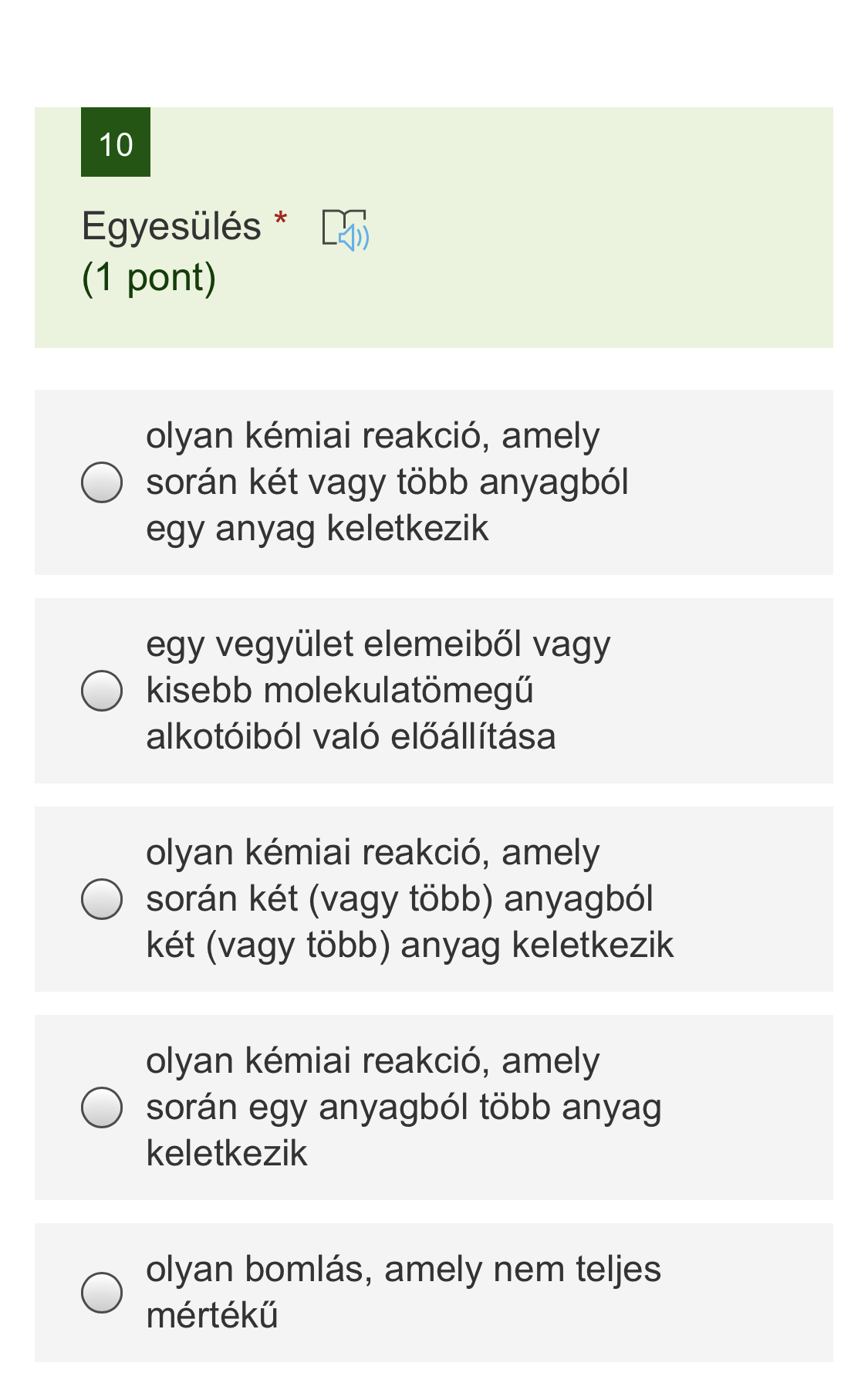This screenshot has width=868, height=1400.
Task: Click the word 'keletkezik' in the fourth option
Action: pos(227,1154)
